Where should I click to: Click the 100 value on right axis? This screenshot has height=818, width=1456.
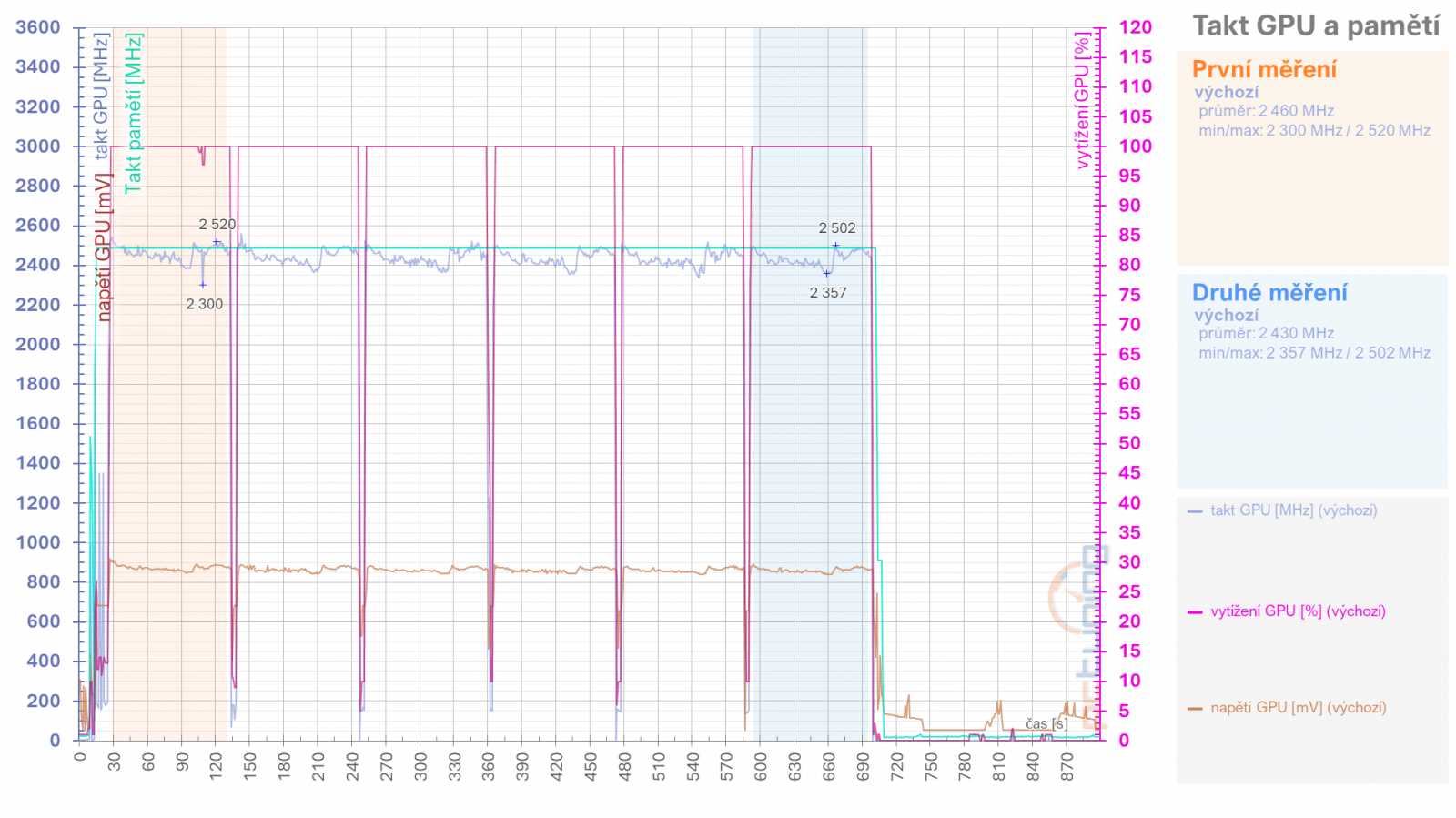pyautogui.click(x=1136, y=146)
